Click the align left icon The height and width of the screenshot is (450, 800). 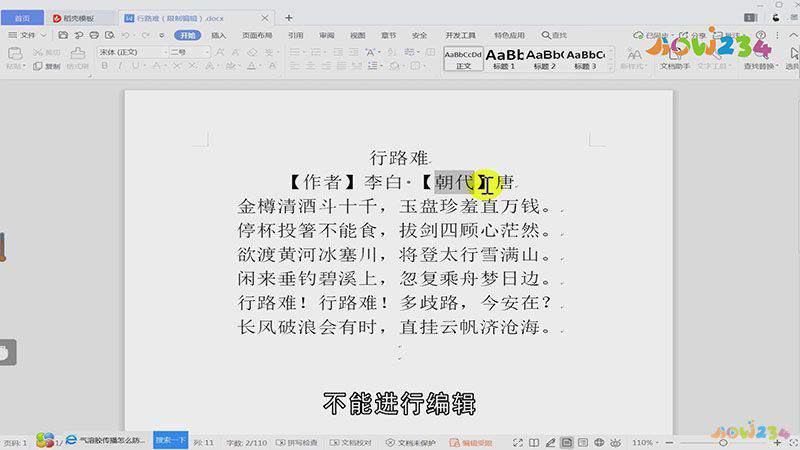[x=295, y=66]
